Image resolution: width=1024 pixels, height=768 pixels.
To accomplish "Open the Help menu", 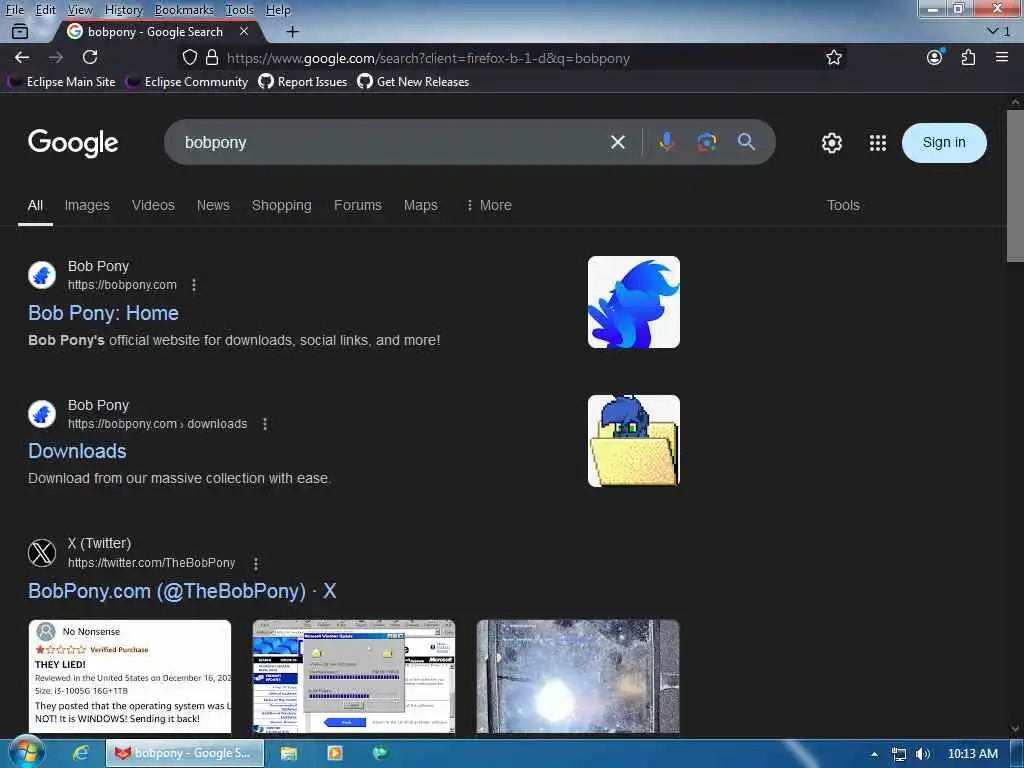I will [278, 10].
